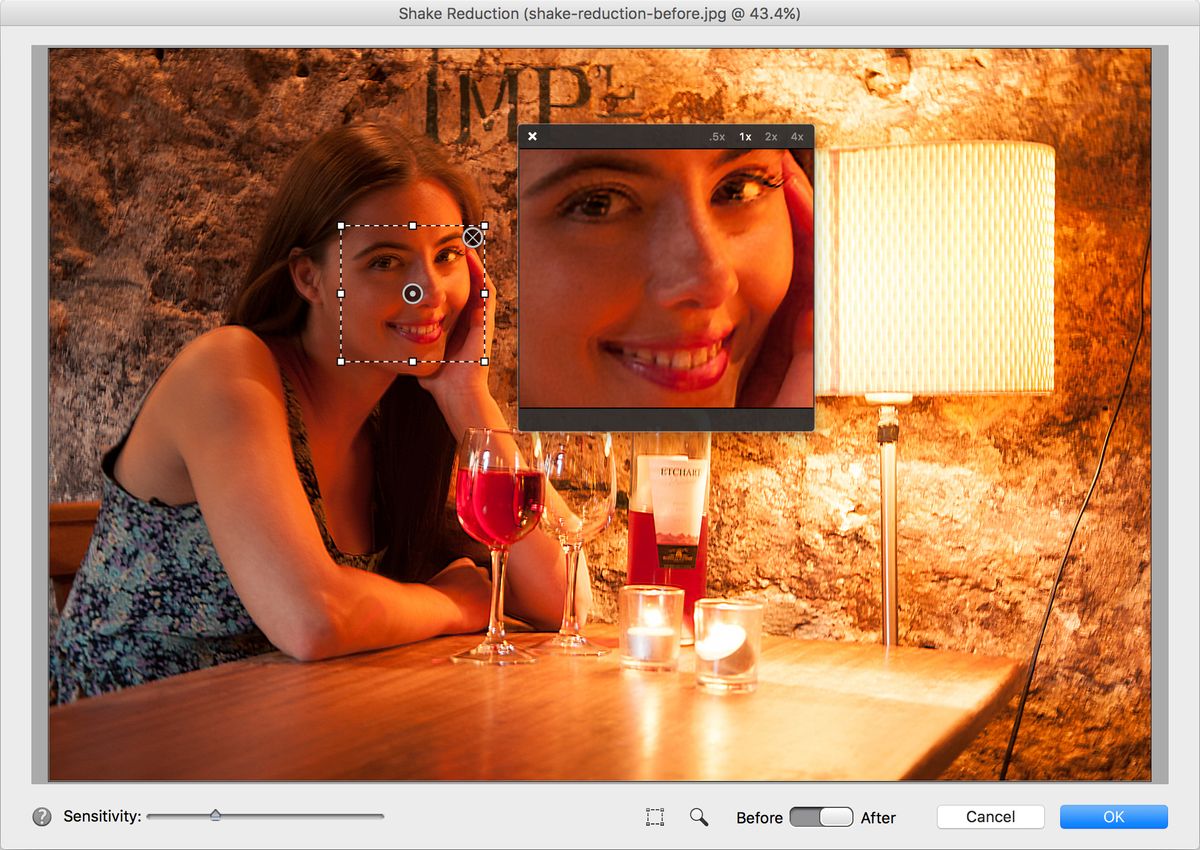Click the bottom-right handle of the blur region
1200x850 pixels.
tap(484, 361)
